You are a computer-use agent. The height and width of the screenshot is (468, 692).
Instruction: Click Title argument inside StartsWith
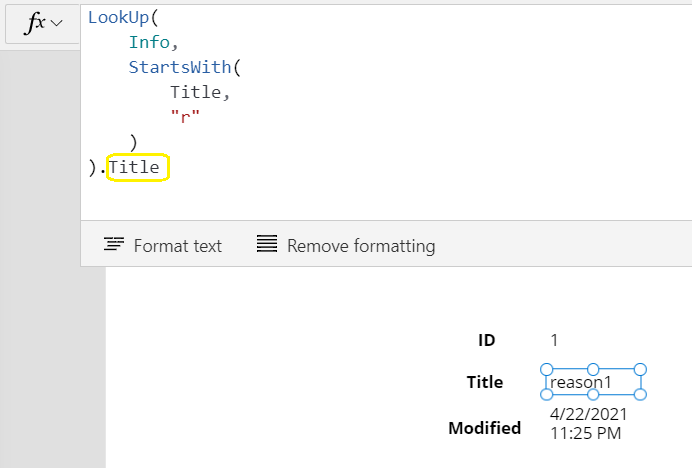(196, 92)
